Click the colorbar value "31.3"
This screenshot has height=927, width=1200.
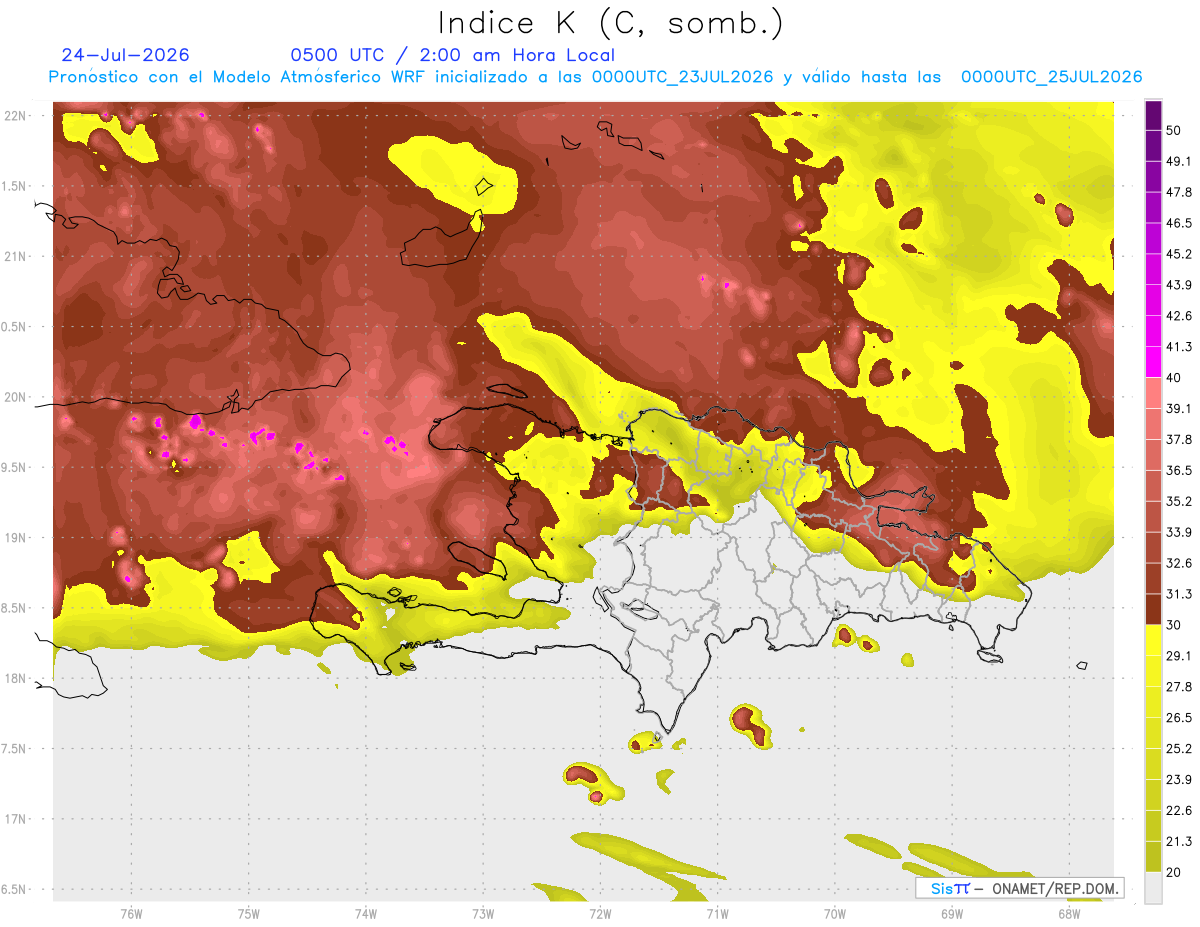pos(1179,594)
